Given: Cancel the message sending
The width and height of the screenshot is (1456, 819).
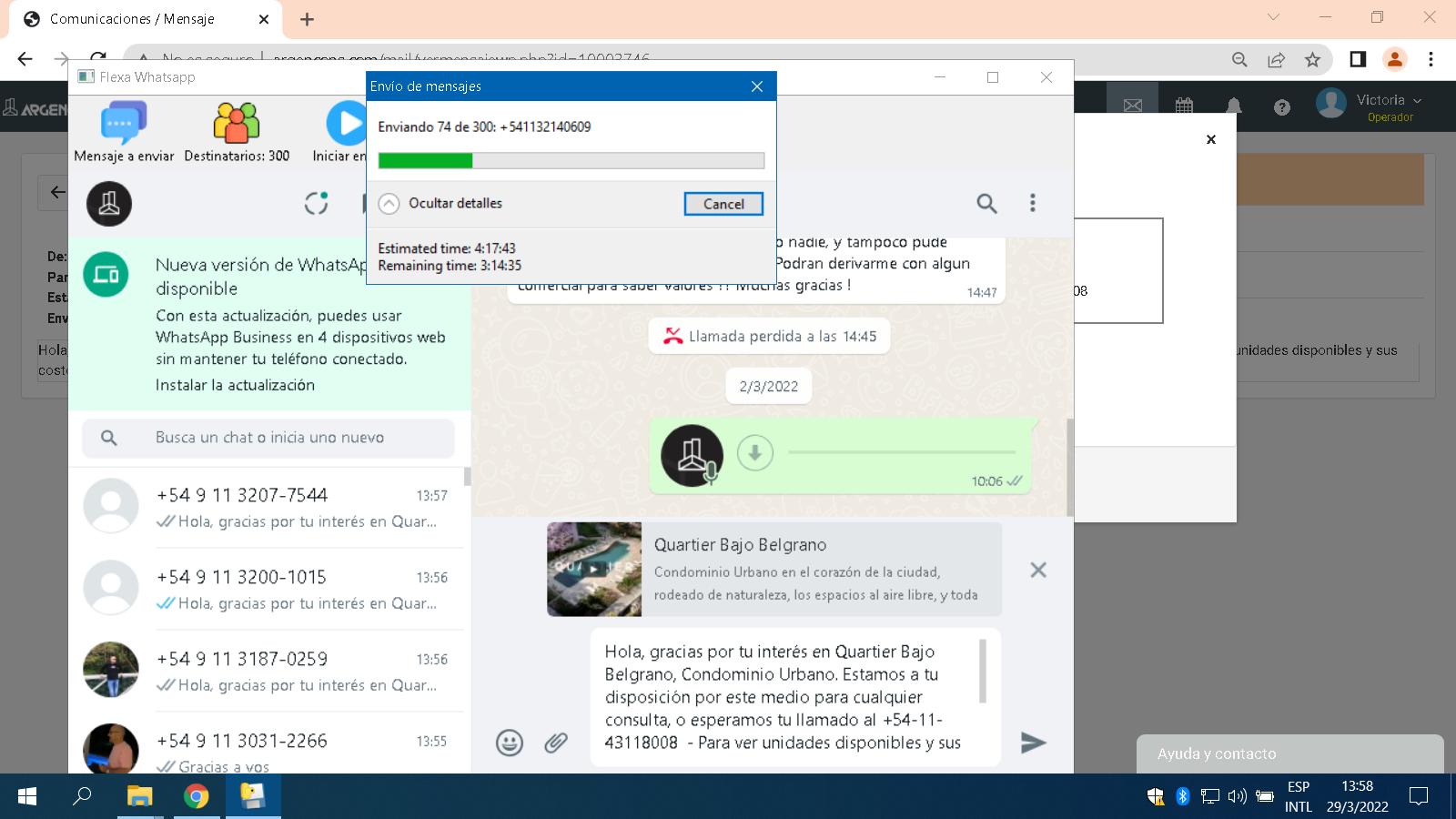Looking at the screenshot, I should click(723, 204).
